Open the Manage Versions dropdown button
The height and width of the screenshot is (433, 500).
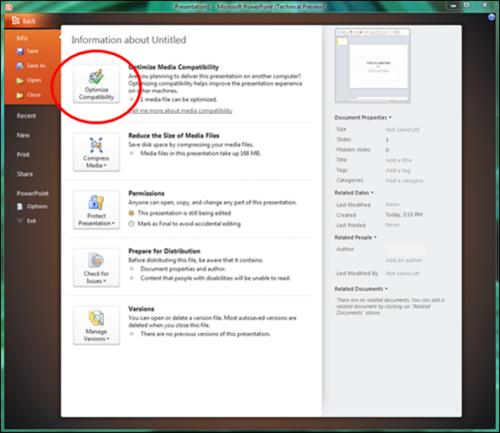pyautogui.click(x=96, y=325)
